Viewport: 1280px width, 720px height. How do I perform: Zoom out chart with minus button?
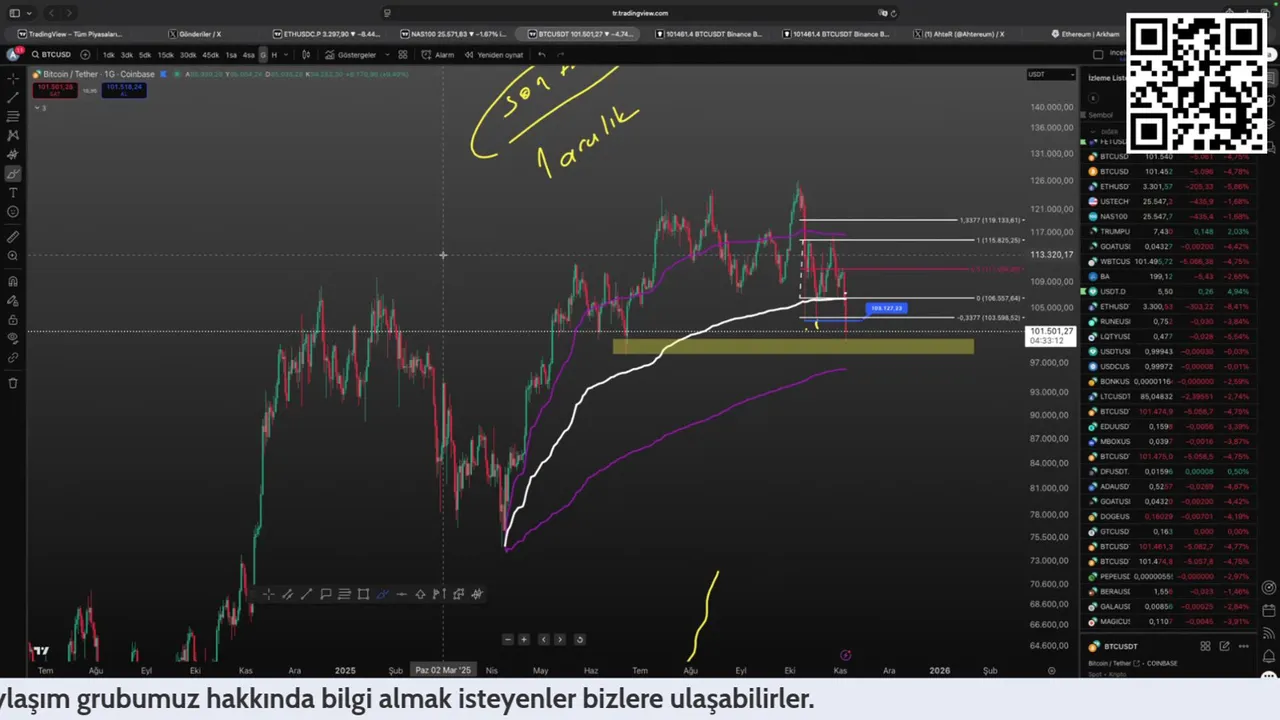(x=508, y=639)
